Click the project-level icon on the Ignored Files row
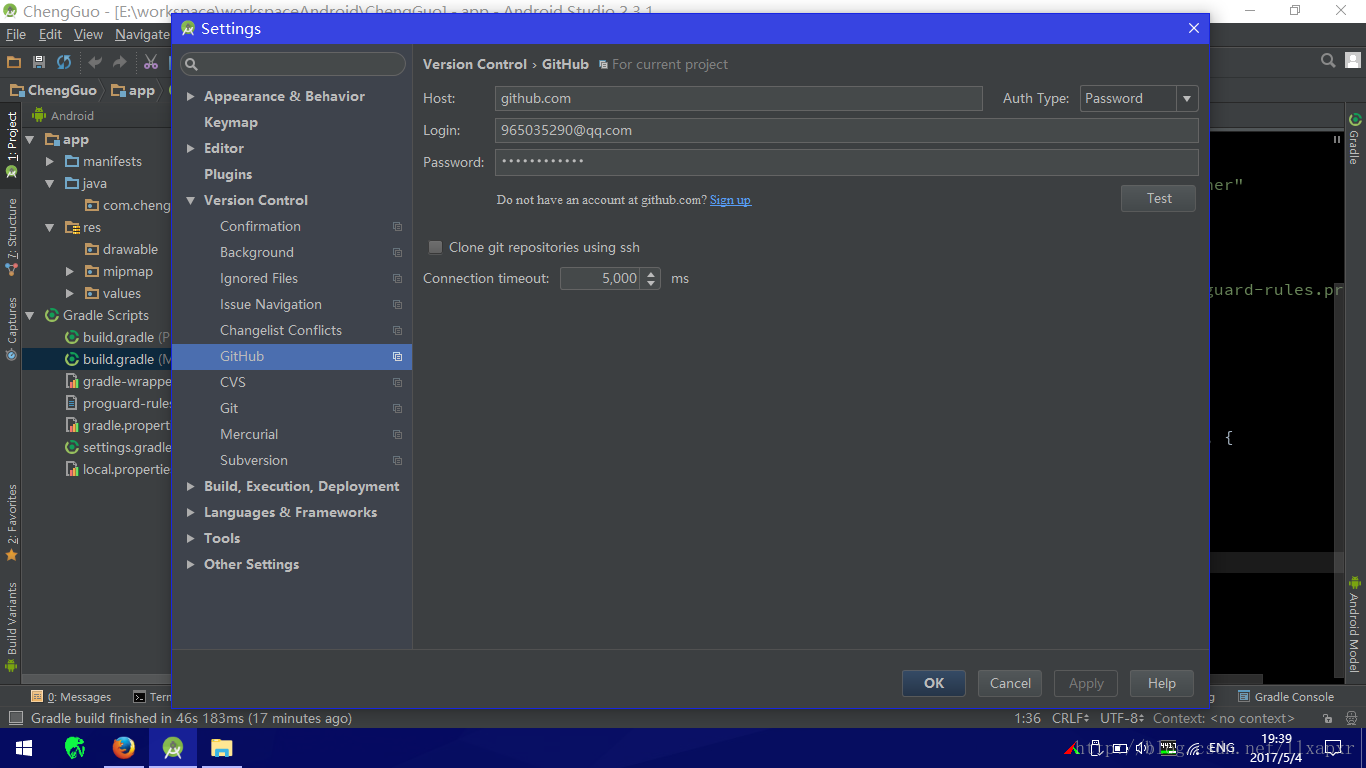The height and width of the screenshot is (768, 1366). click(397, 279)
